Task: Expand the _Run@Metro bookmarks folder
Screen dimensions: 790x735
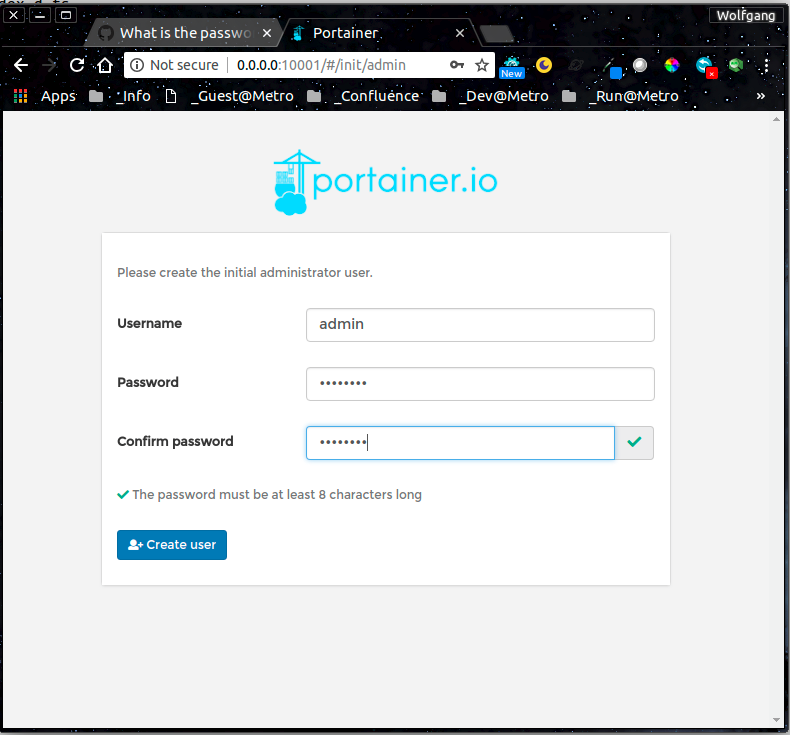Action: tap(620, 96)
